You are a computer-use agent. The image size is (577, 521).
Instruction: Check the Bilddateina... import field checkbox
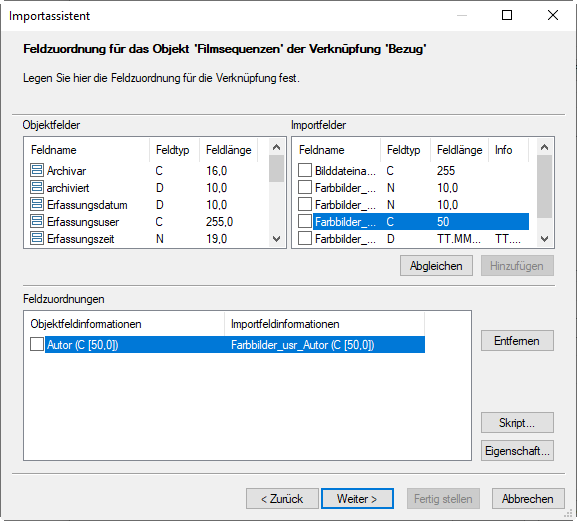click(305, 170)
